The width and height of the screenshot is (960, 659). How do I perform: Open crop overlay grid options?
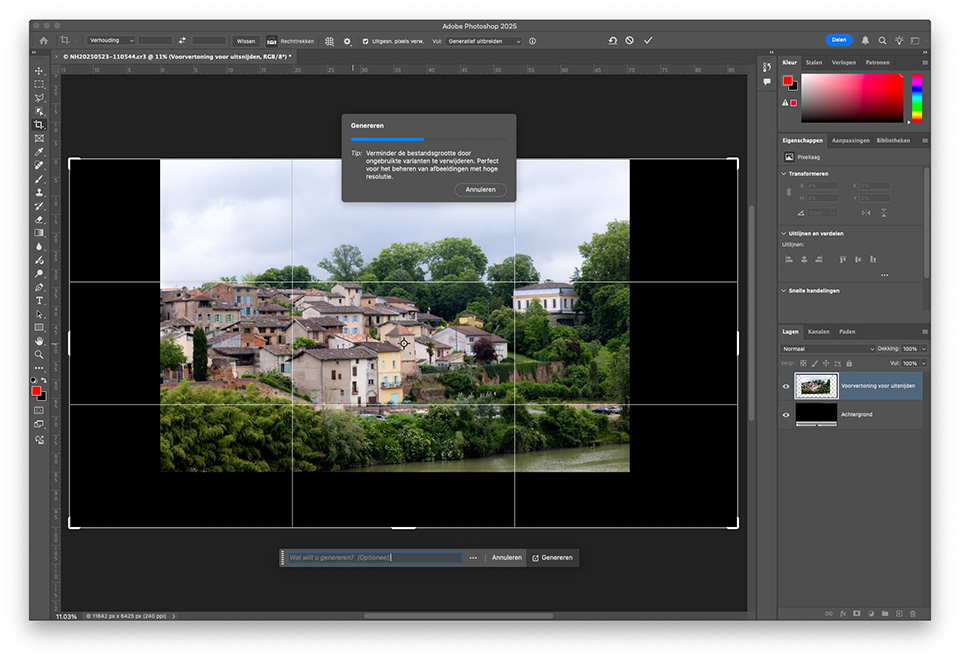point(329,41)
